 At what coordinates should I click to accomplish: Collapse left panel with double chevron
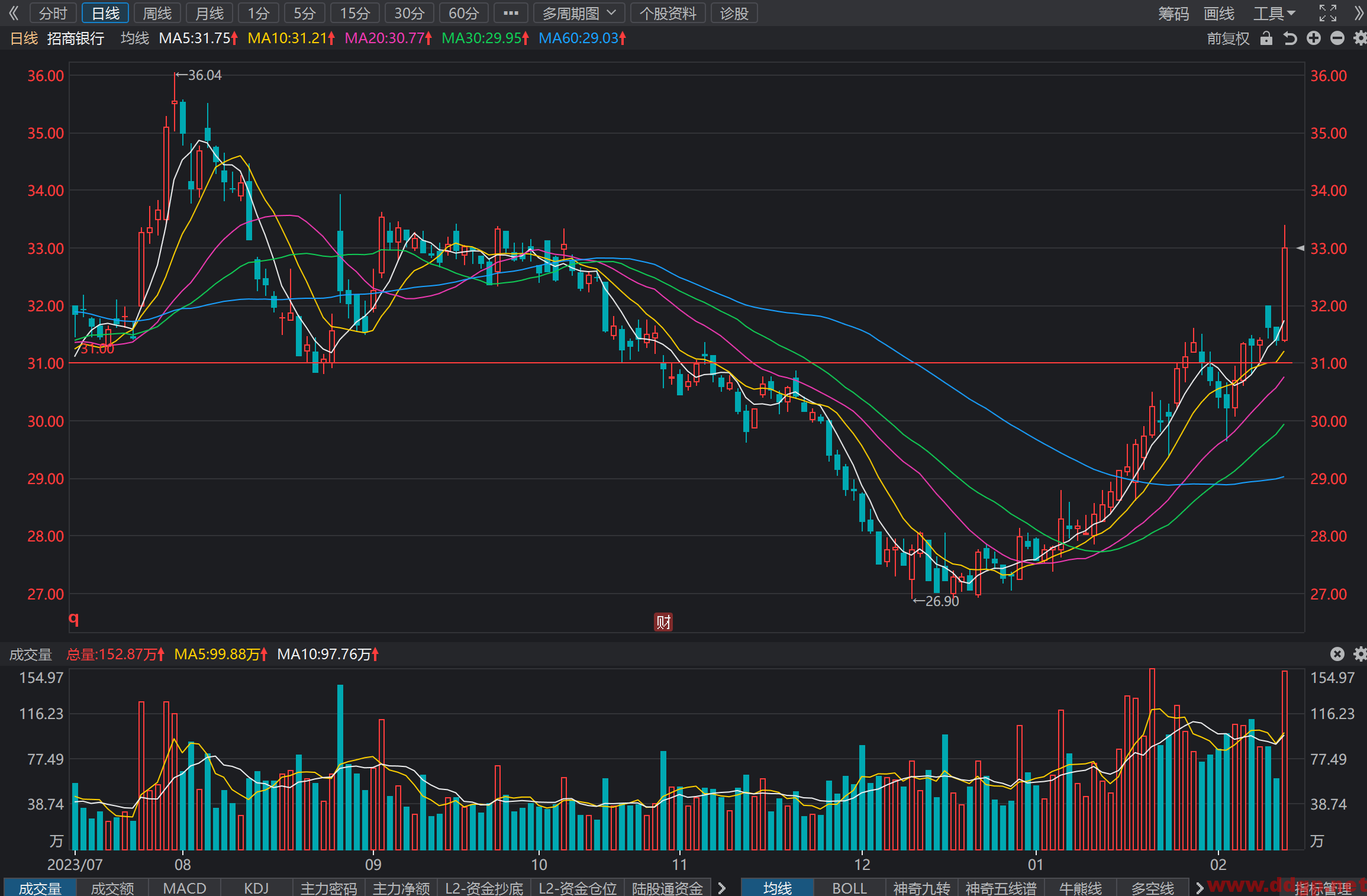click(x=14, y=13)
